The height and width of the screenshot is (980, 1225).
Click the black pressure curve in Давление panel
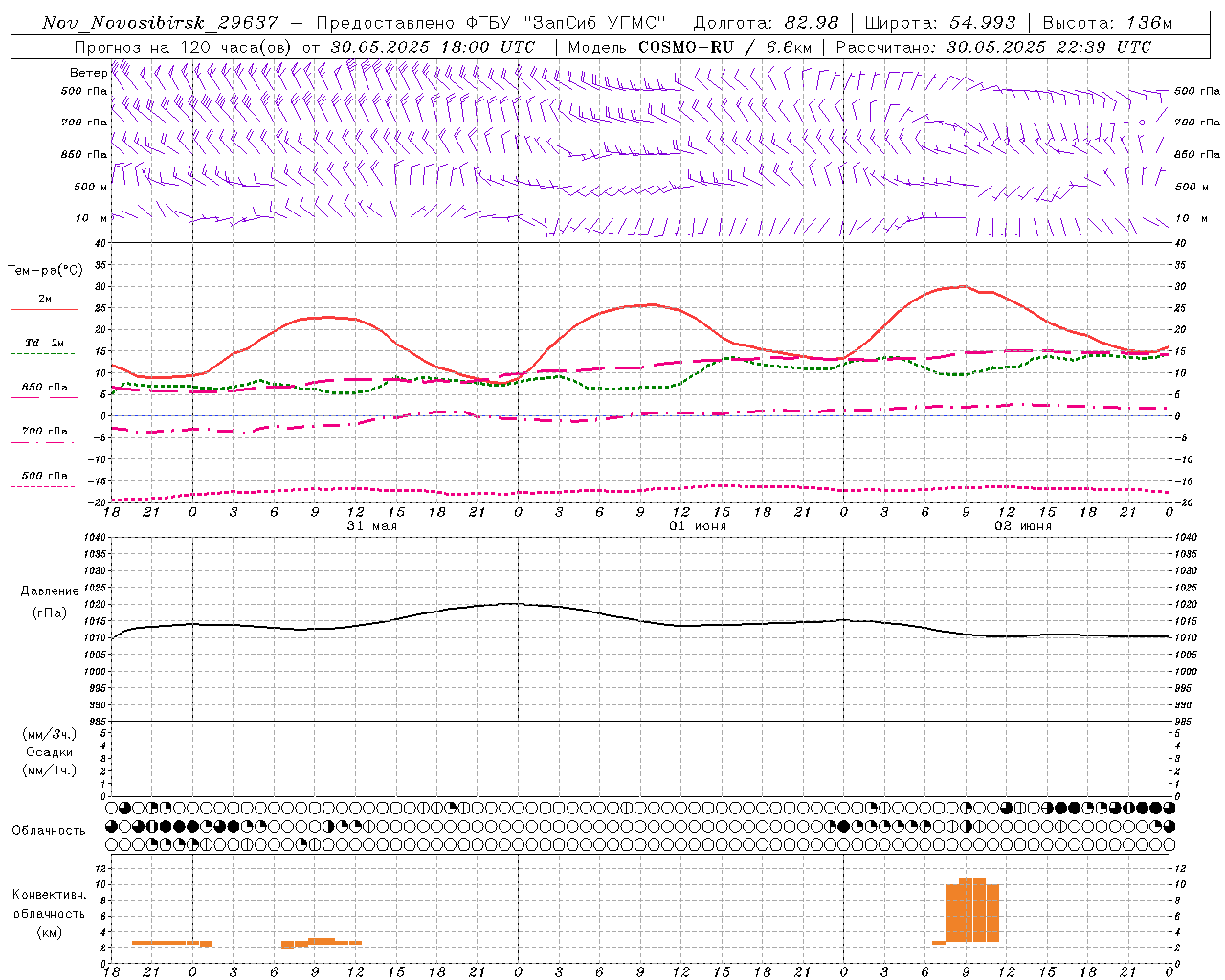[640, 620]
